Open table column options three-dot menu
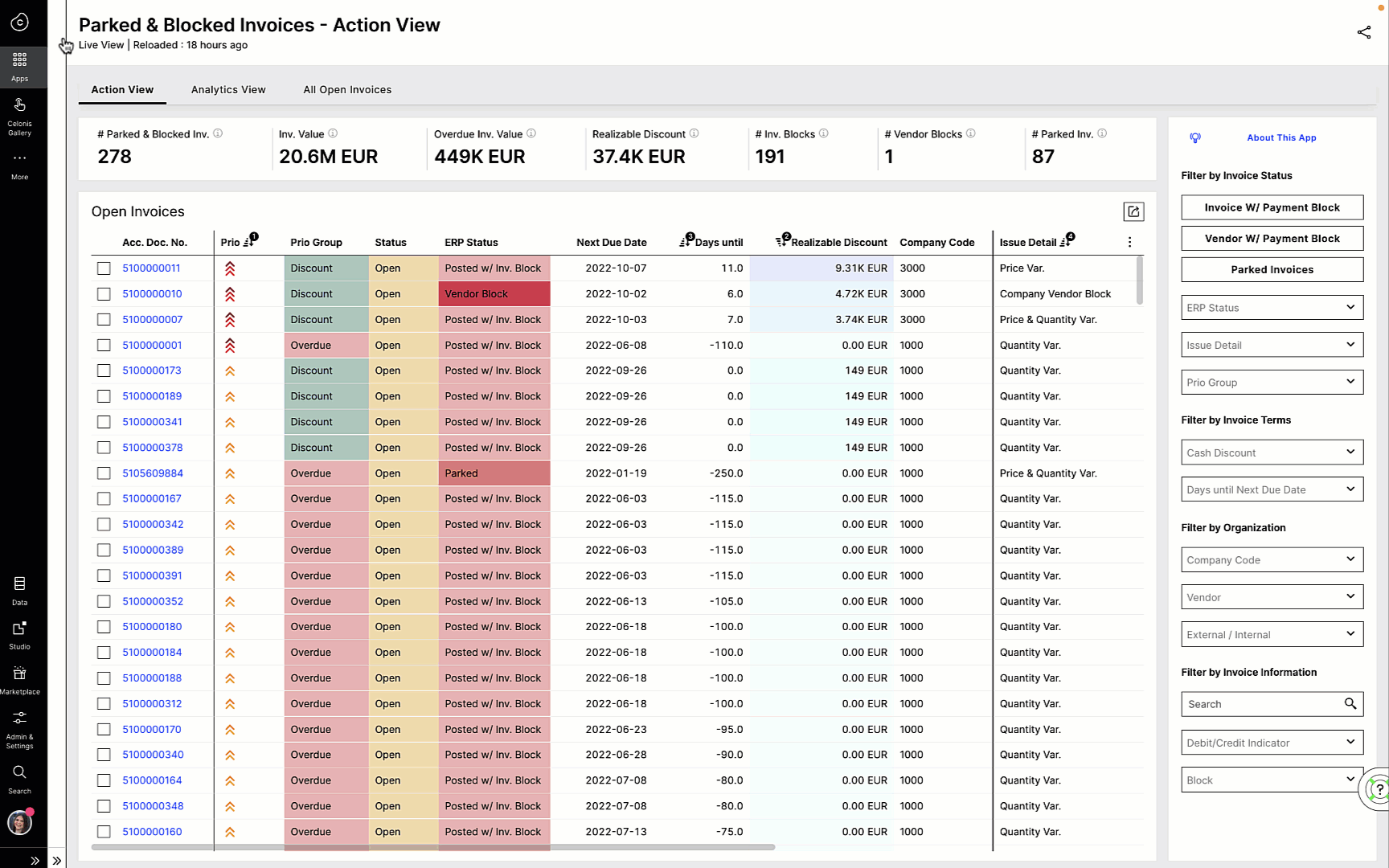The image size is (1389, 868). click(1129, 242)
